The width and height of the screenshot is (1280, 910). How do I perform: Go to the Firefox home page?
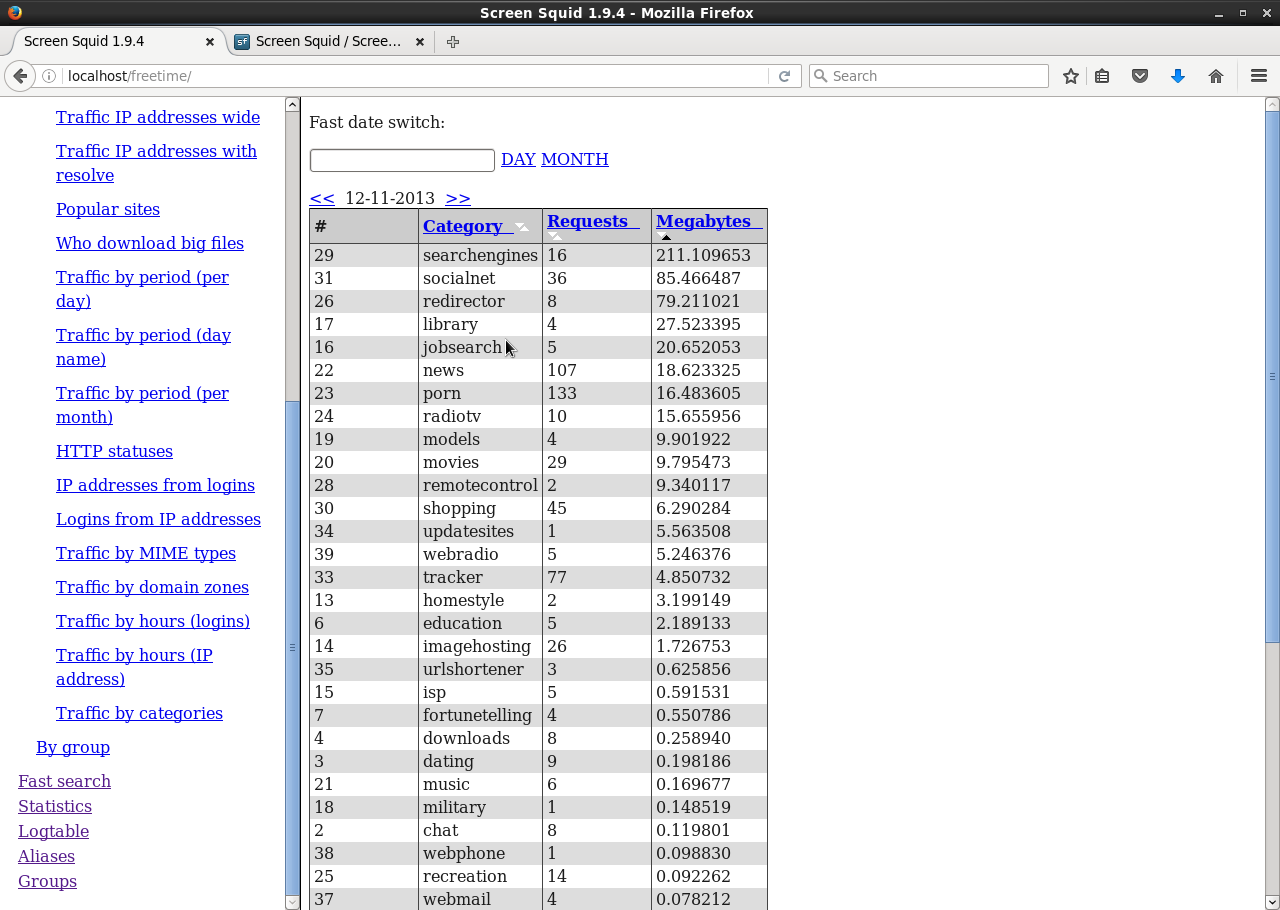click(1214, 75)
